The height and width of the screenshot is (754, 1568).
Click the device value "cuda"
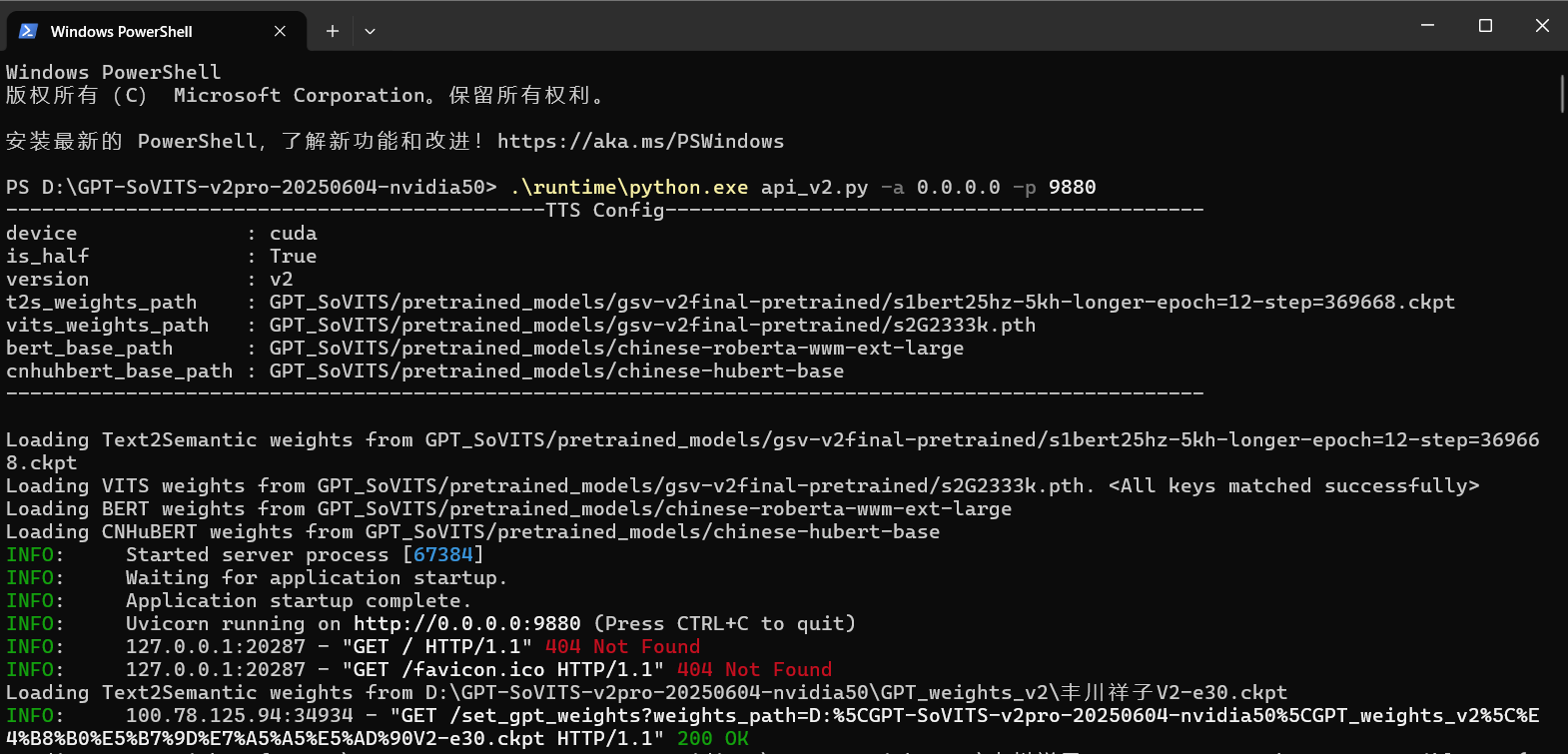[x=294, y=233]
